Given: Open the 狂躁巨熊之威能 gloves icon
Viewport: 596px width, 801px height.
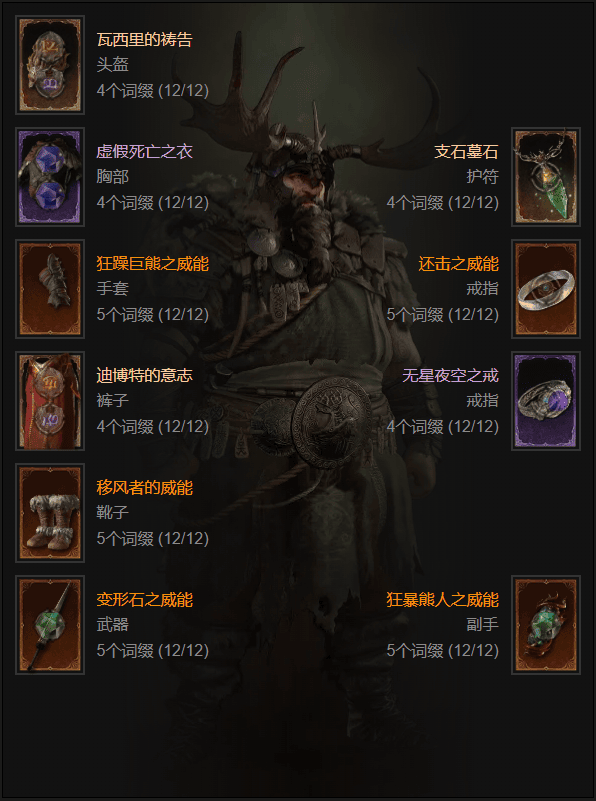Looking at the screenshot, I should (50, 289).
